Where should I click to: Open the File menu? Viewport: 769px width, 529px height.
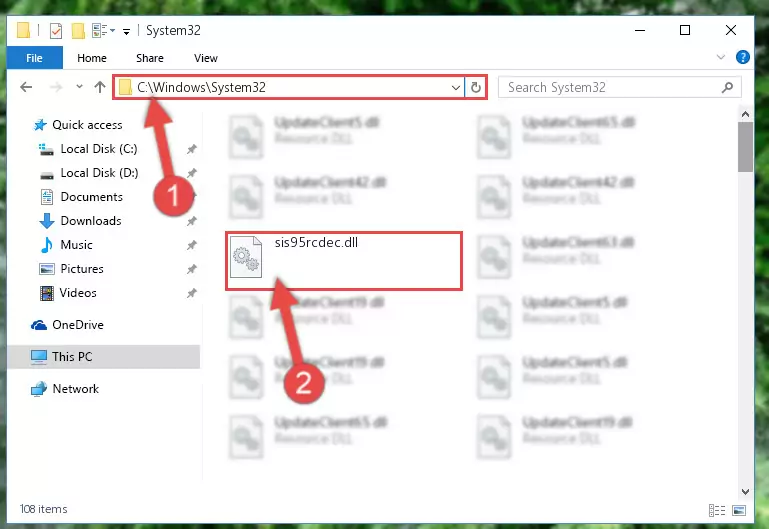[34, 58]
